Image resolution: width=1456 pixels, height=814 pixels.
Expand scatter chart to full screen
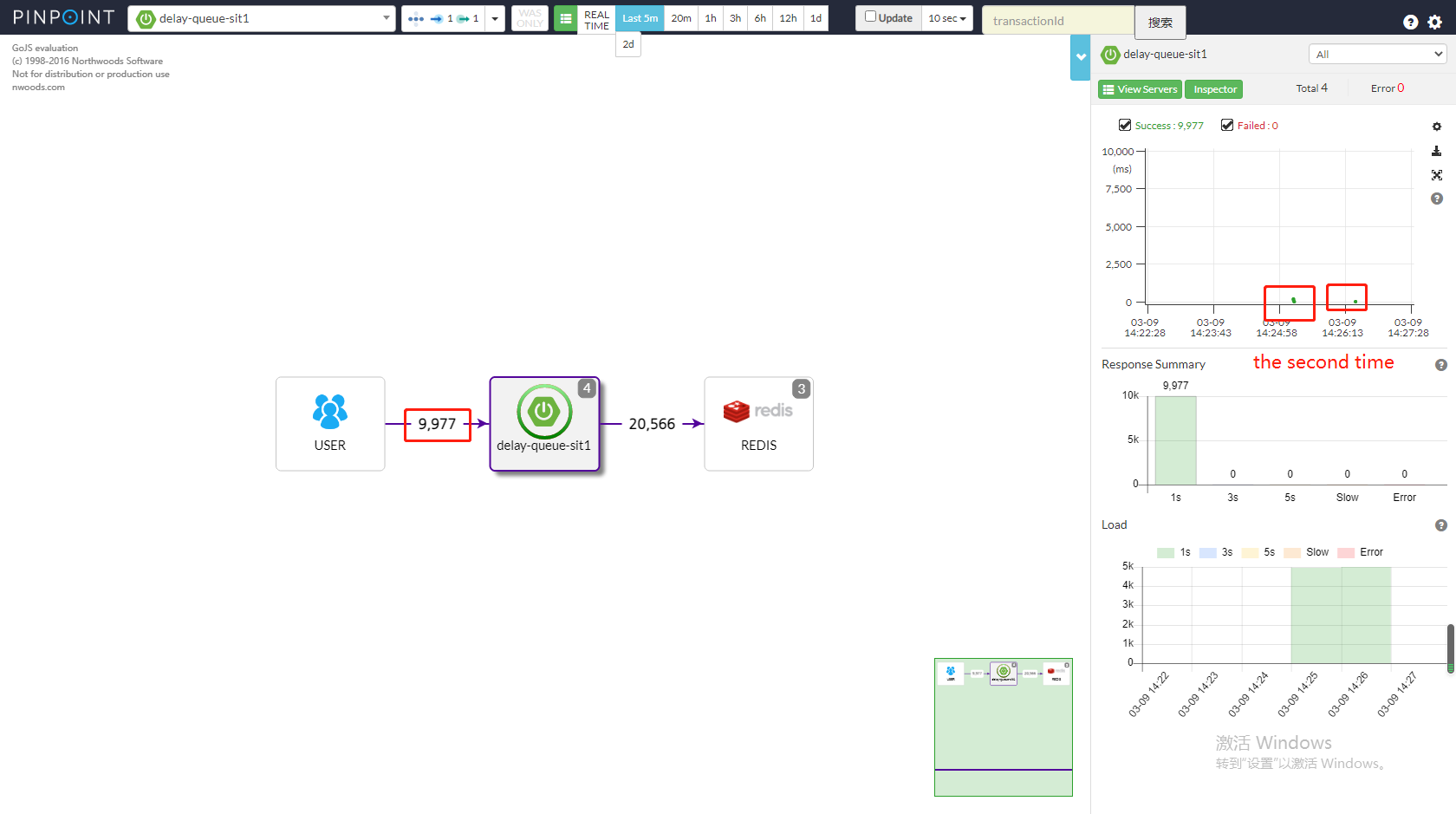tap(1436, 175)
